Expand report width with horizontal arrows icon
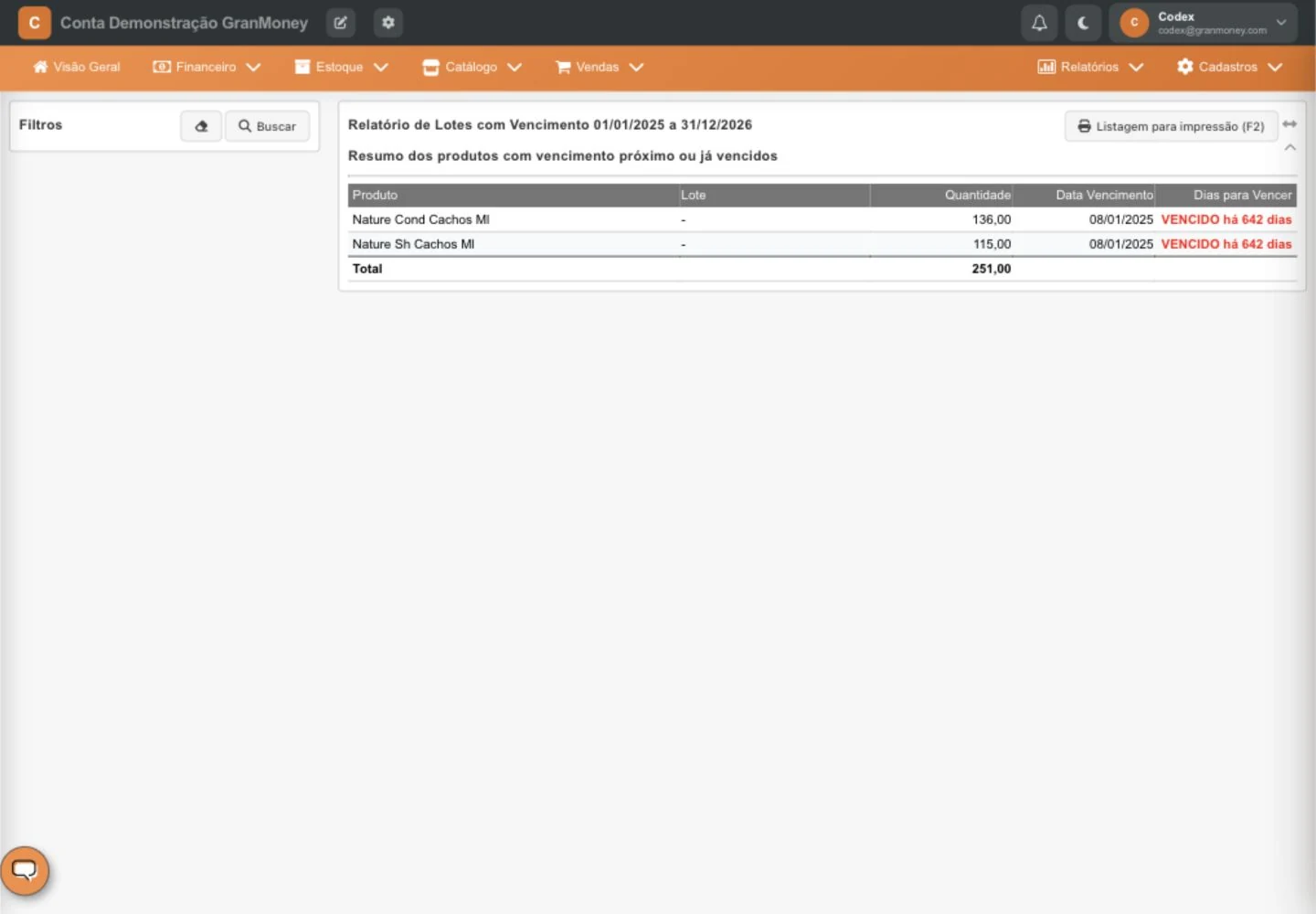This screenshot has height=914, width=1316. point(1289,124)
